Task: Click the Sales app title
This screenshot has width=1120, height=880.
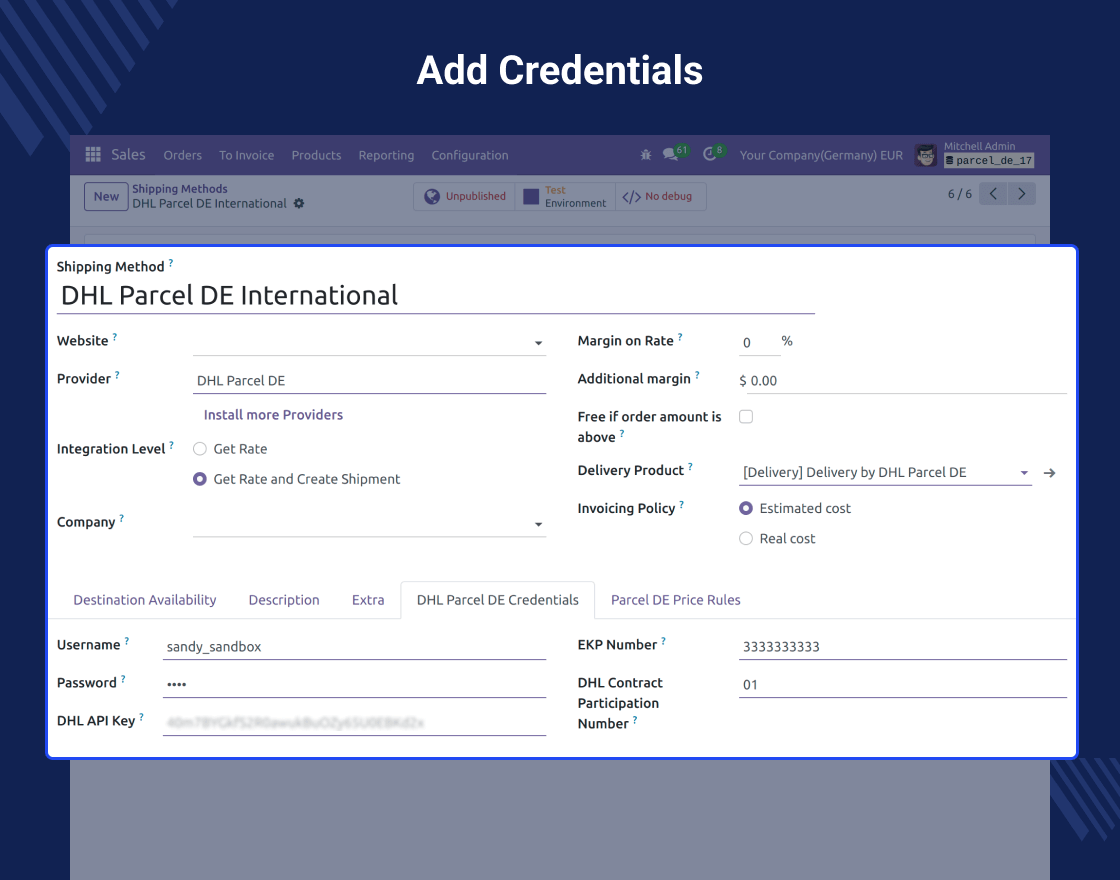Action: point(129,154)
